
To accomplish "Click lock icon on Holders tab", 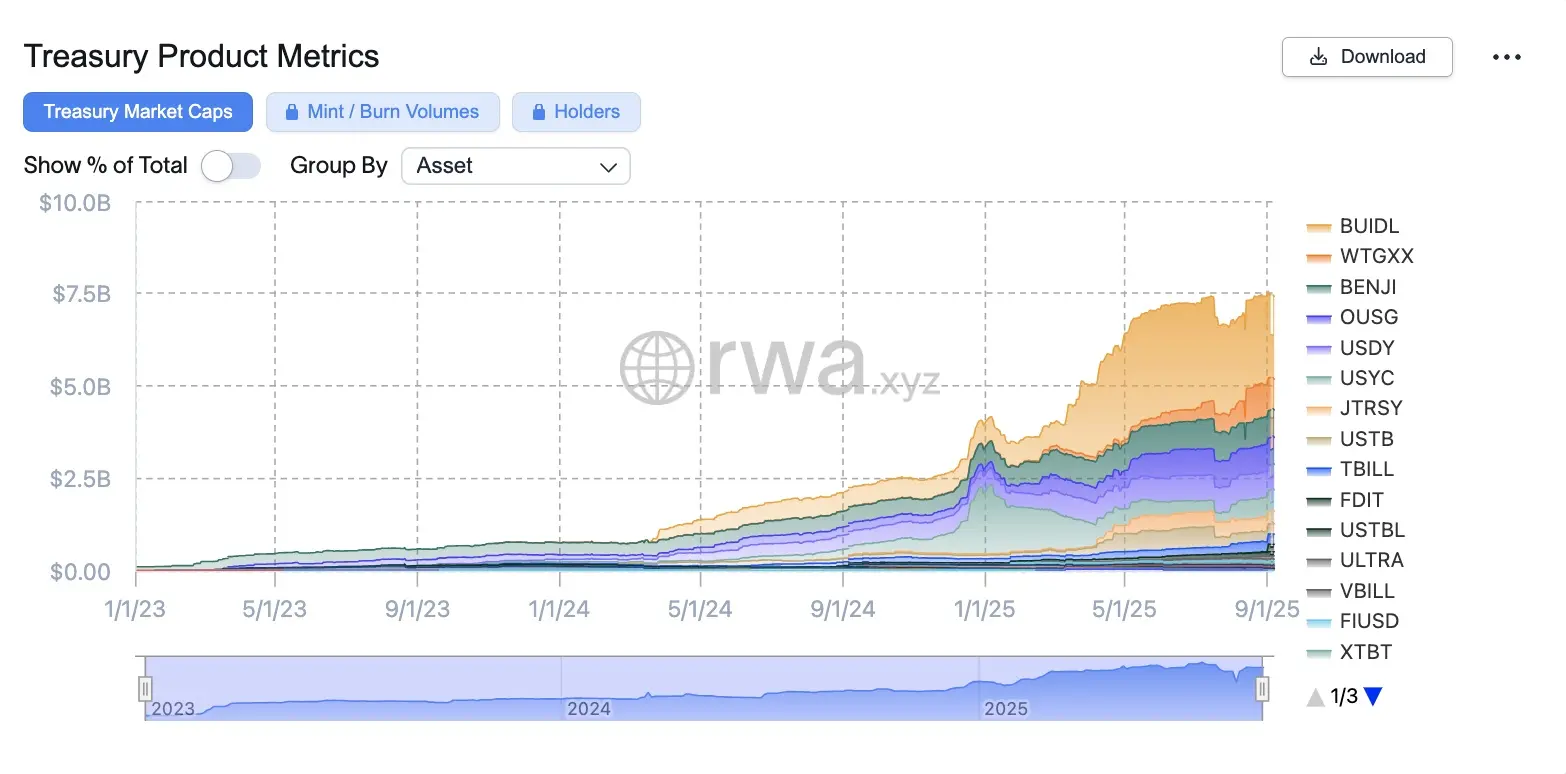I will (538, 112).
